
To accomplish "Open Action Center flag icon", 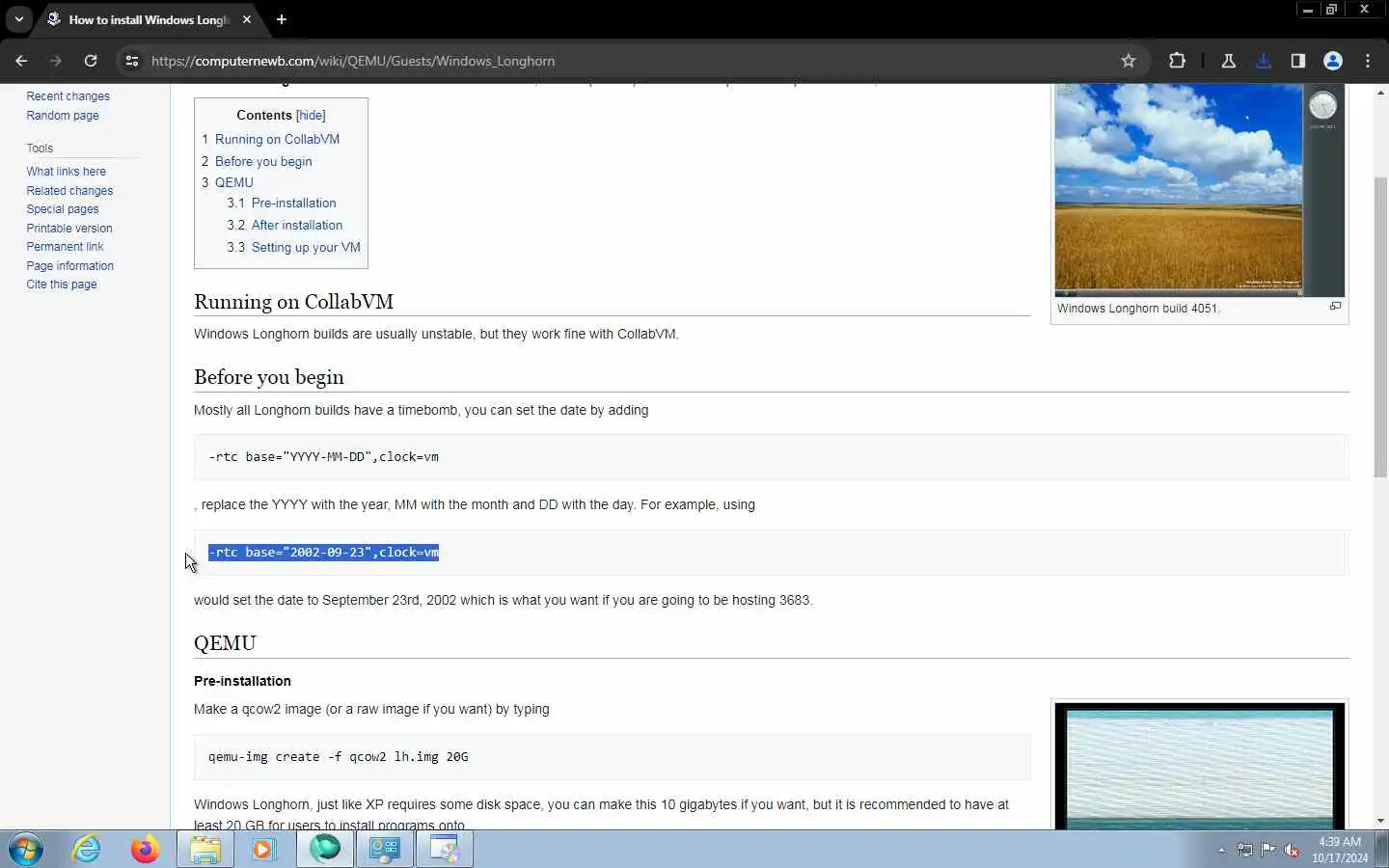I will click(x=1268, y=851).
